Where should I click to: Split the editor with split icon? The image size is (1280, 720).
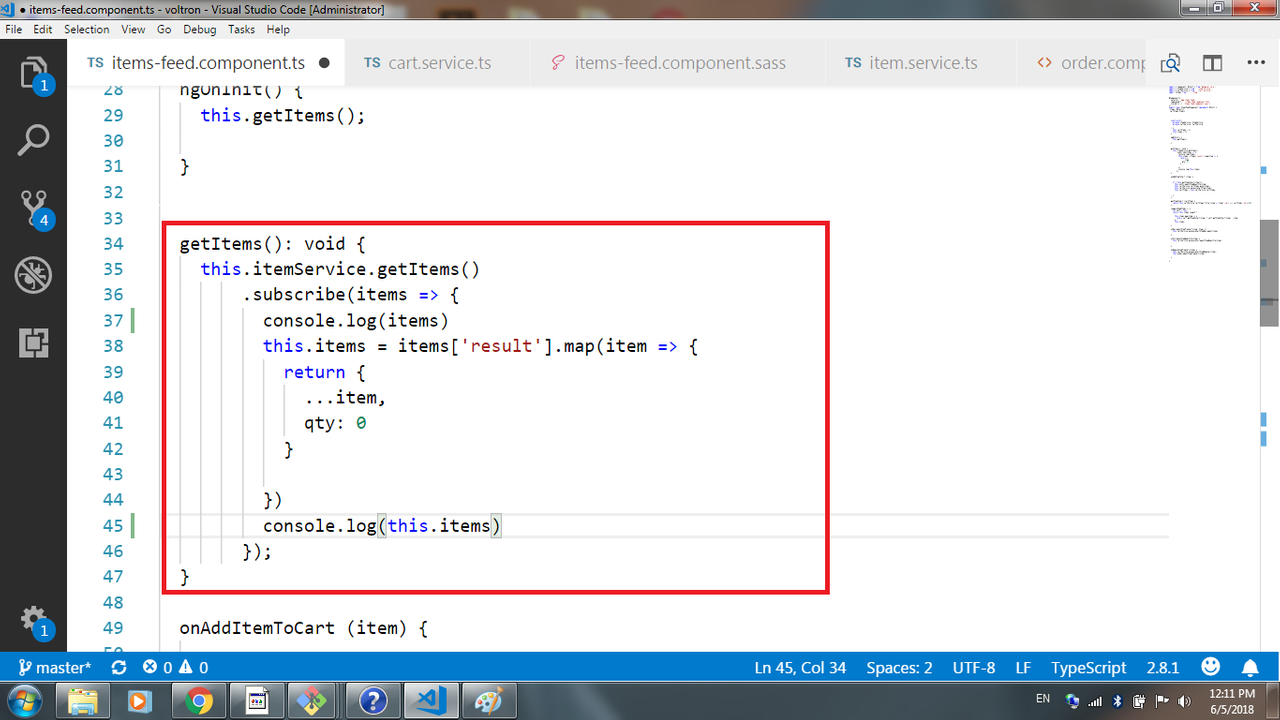pos(1212,63)
